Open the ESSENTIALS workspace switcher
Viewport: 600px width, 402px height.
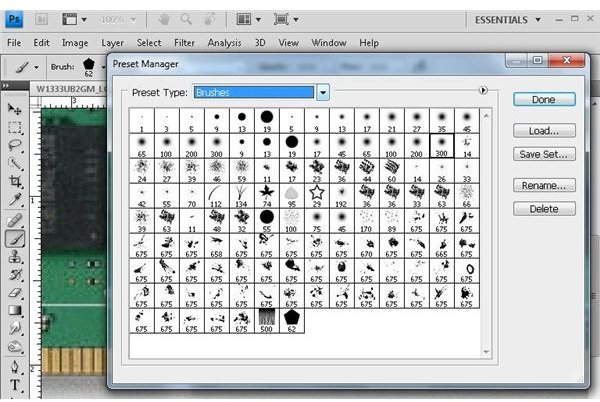point(507,20)
